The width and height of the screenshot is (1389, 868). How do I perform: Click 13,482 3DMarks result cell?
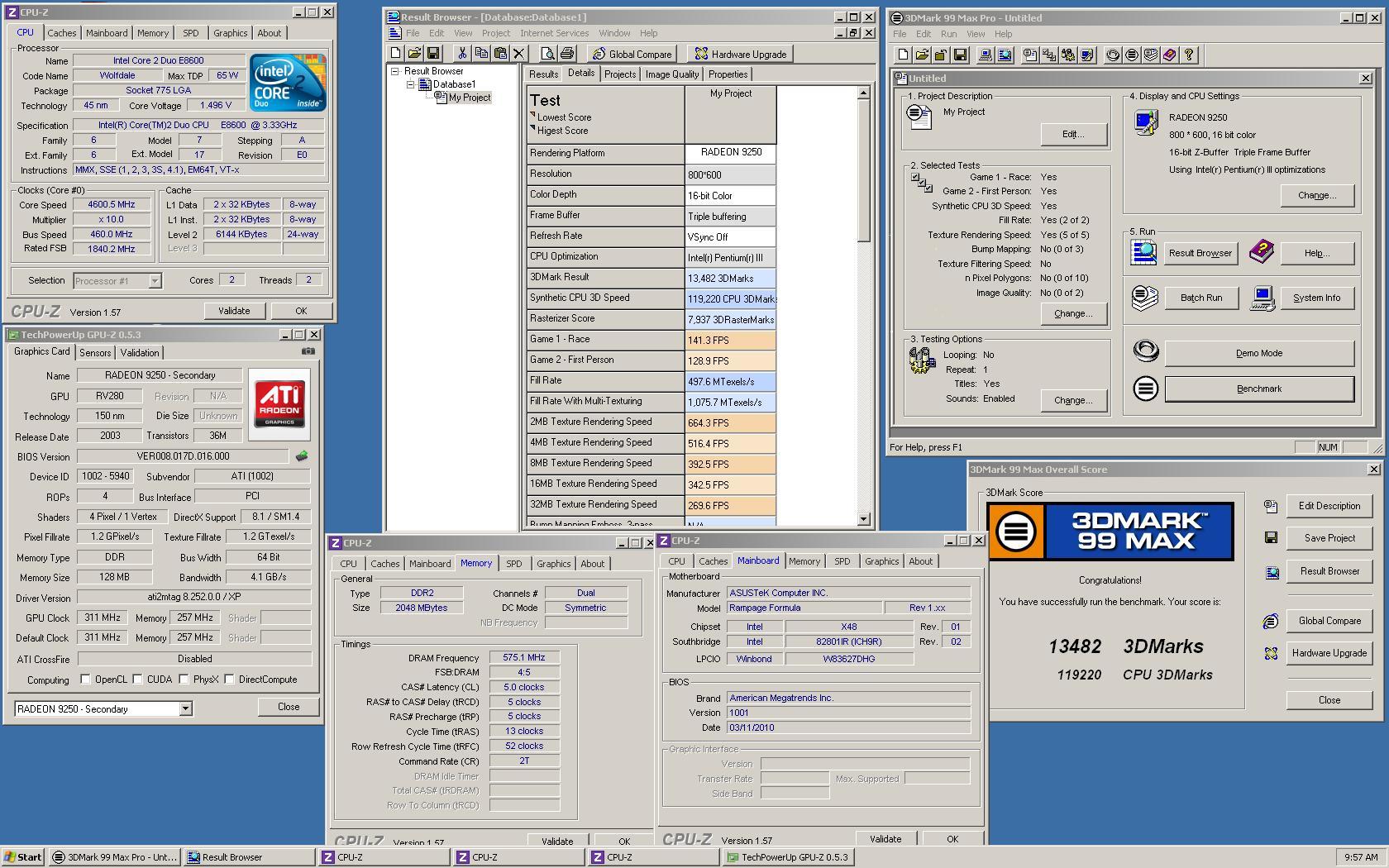[x=730, y=278]
